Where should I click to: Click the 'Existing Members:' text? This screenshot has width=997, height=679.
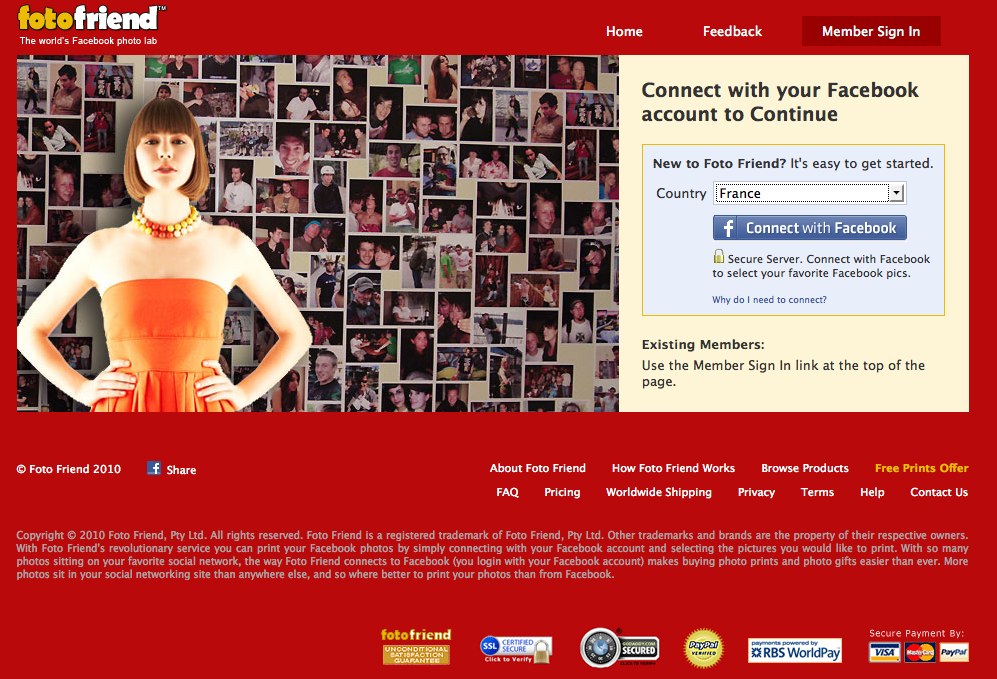(x=703, y=345)
